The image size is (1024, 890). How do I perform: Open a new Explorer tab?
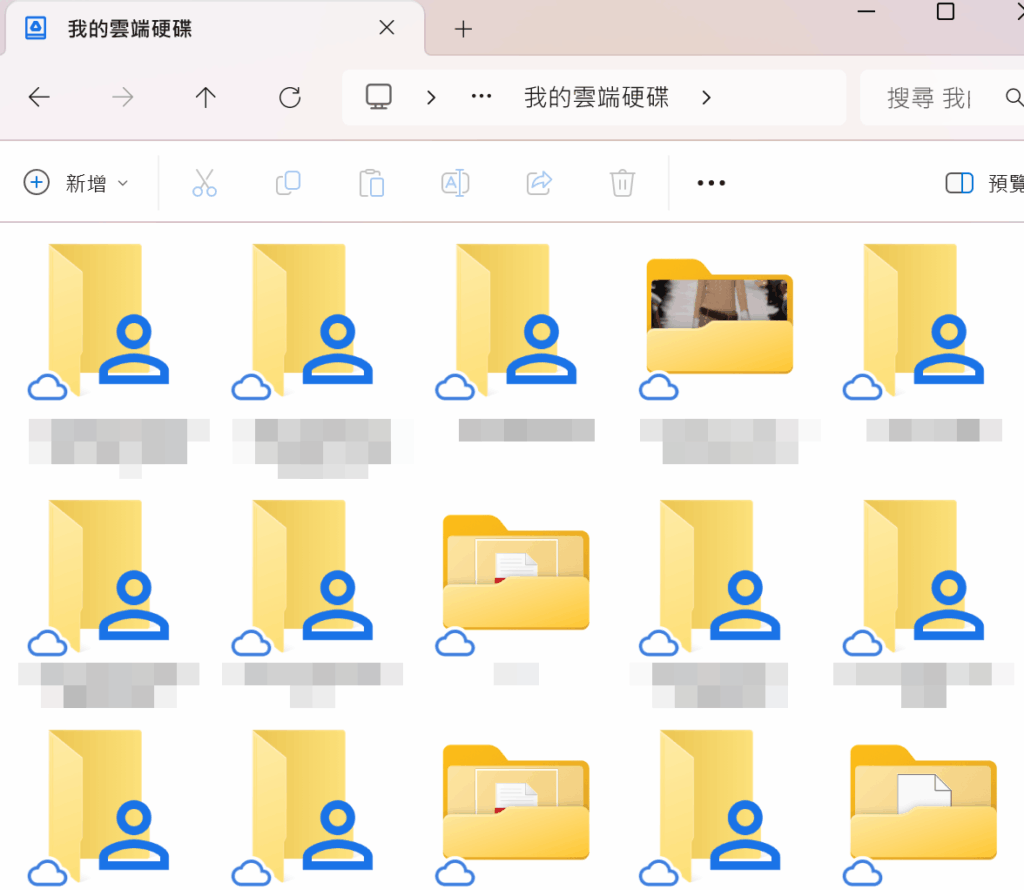463,29
